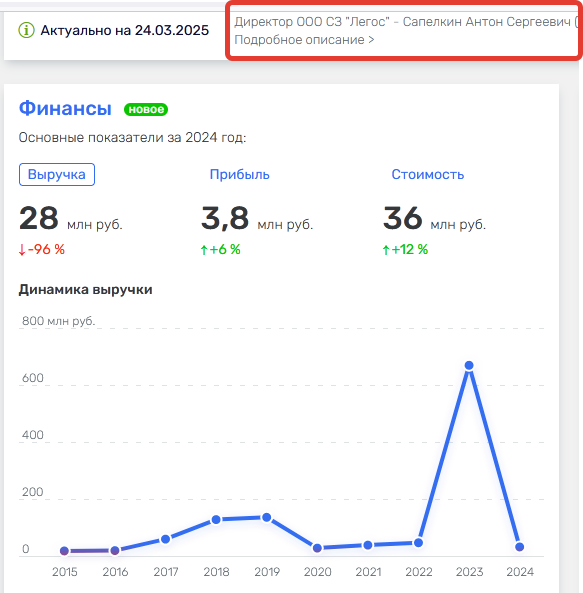Click the director Сапелкин Антон Сергеевич text
The width and height of the screenshot is (583, 593).
[x=487, y=22]
